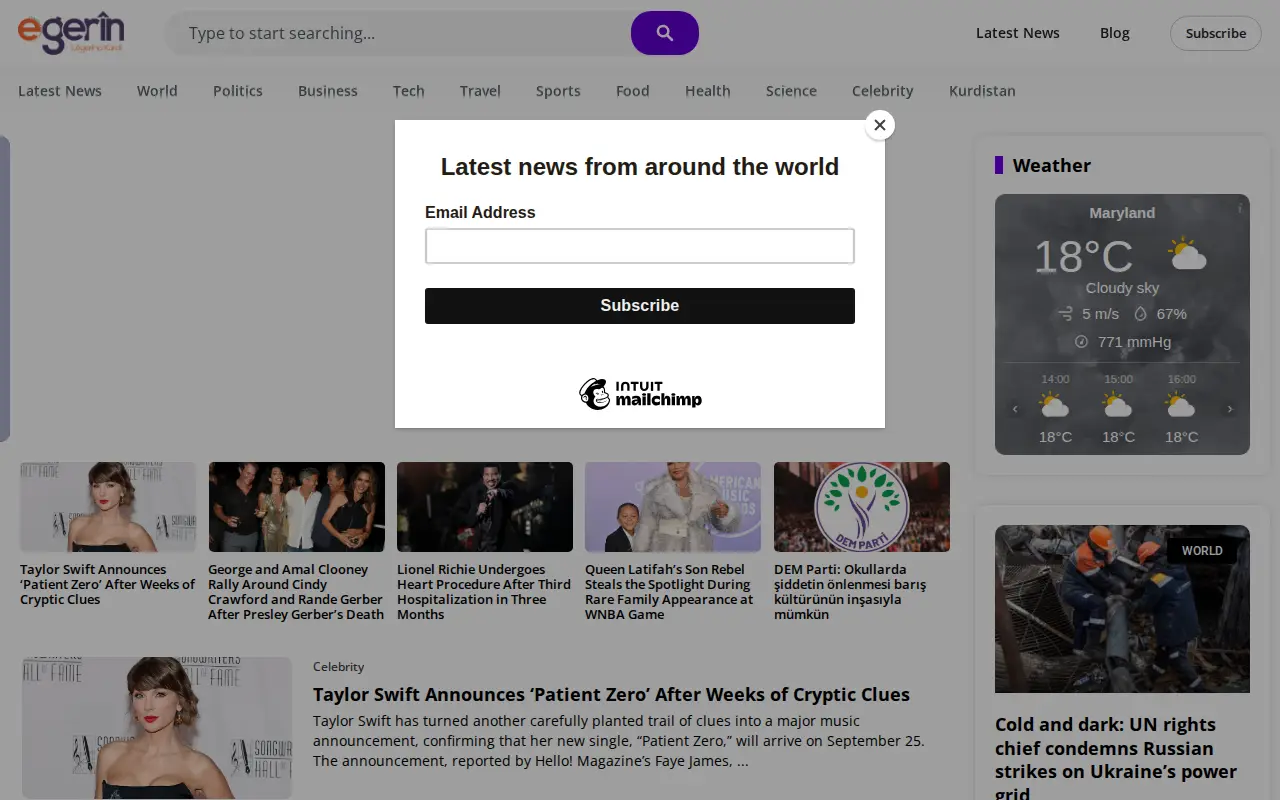1280x800 pixels.
Task: Open the Science category
Action: [x=791, y=91]
